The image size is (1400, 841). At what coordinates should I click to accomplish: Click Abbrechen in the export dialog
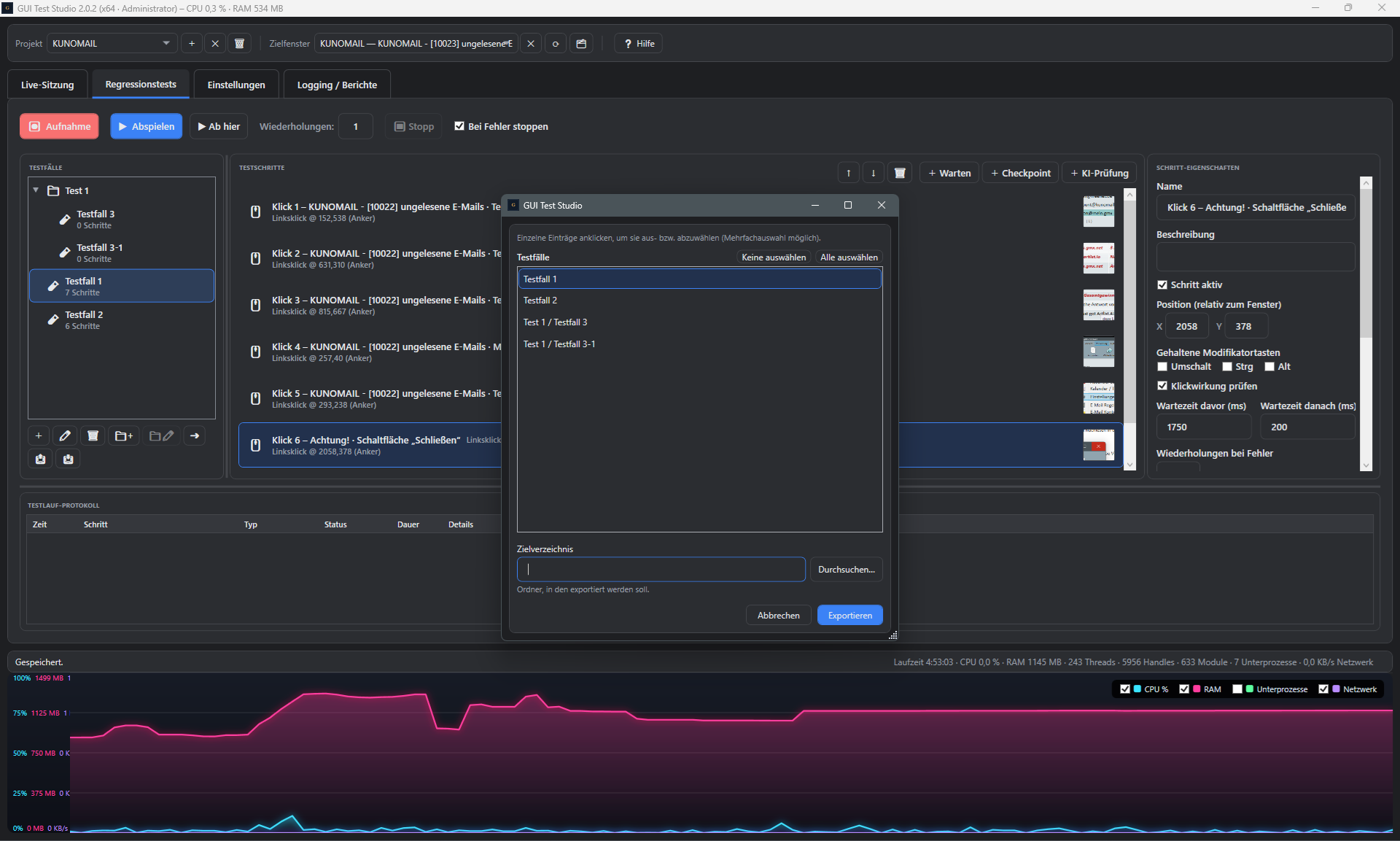tap(779, 616)
